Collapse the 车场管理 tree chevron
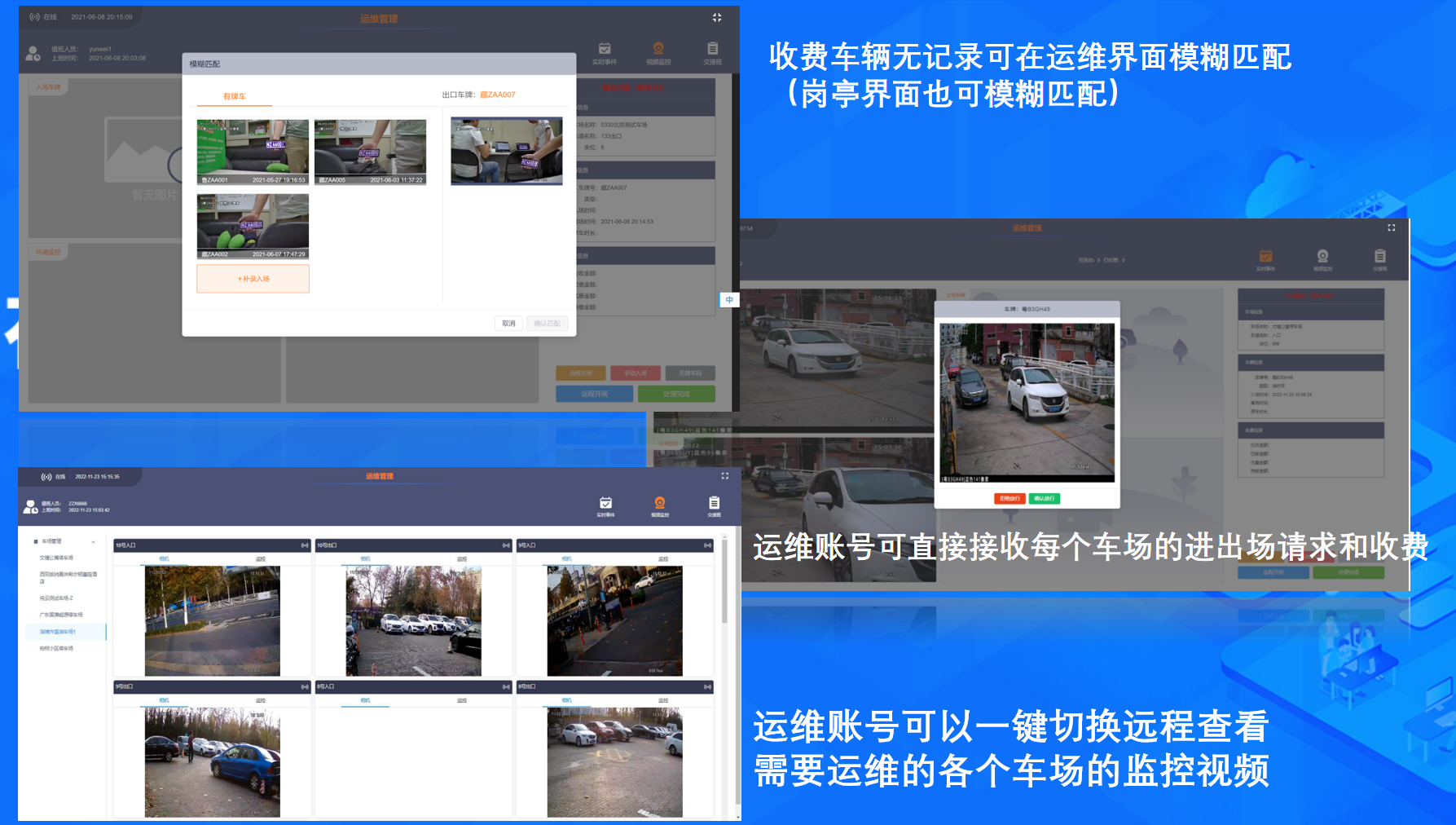Screen dimensions: 1456x825 click(94, 541)
